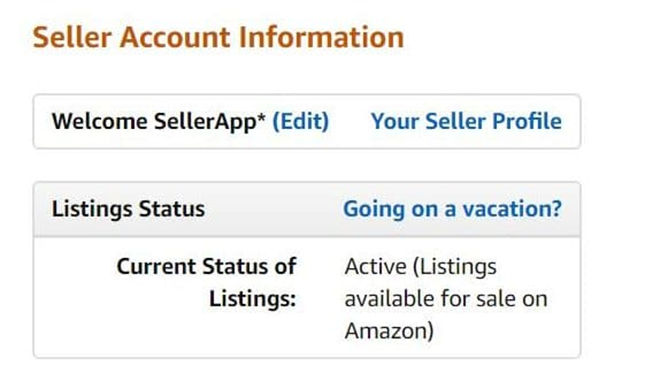Click the Seller Account Information heading
Screen dimensions: 645x373
click(x=218, y=37)
